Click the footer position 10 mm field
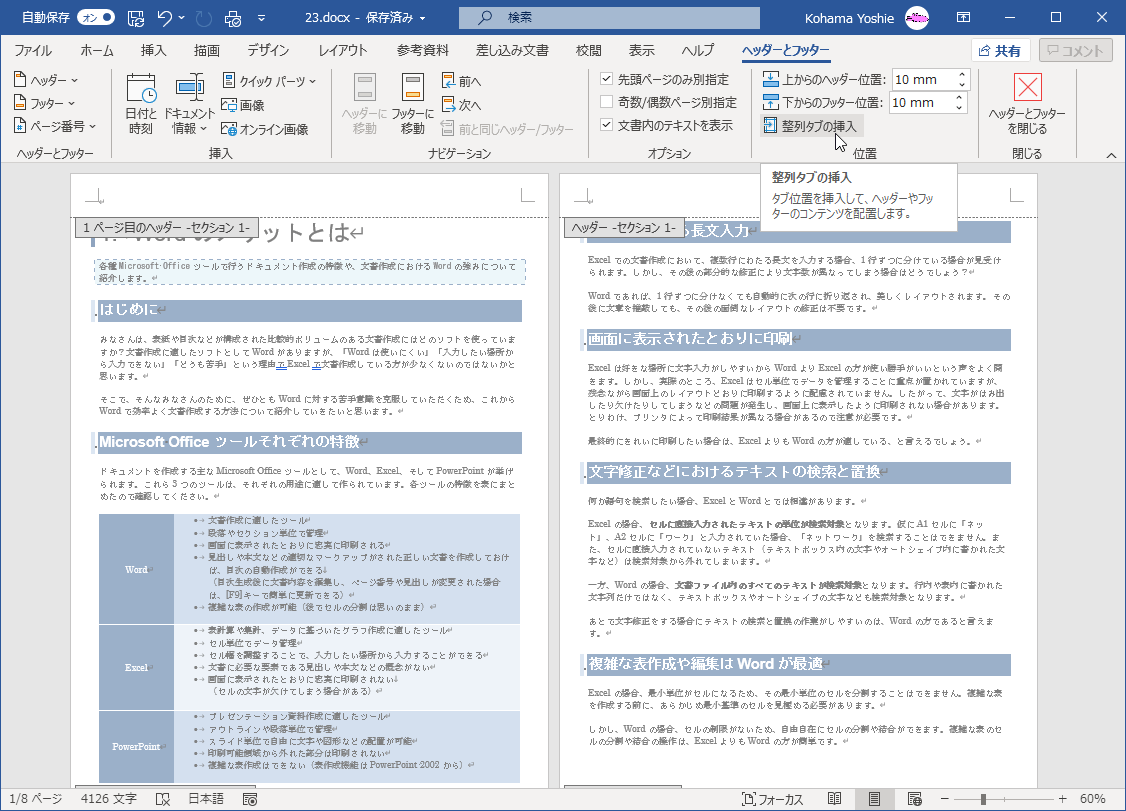The height and width of the screenshot is (811, 1126). pos(923,103)
